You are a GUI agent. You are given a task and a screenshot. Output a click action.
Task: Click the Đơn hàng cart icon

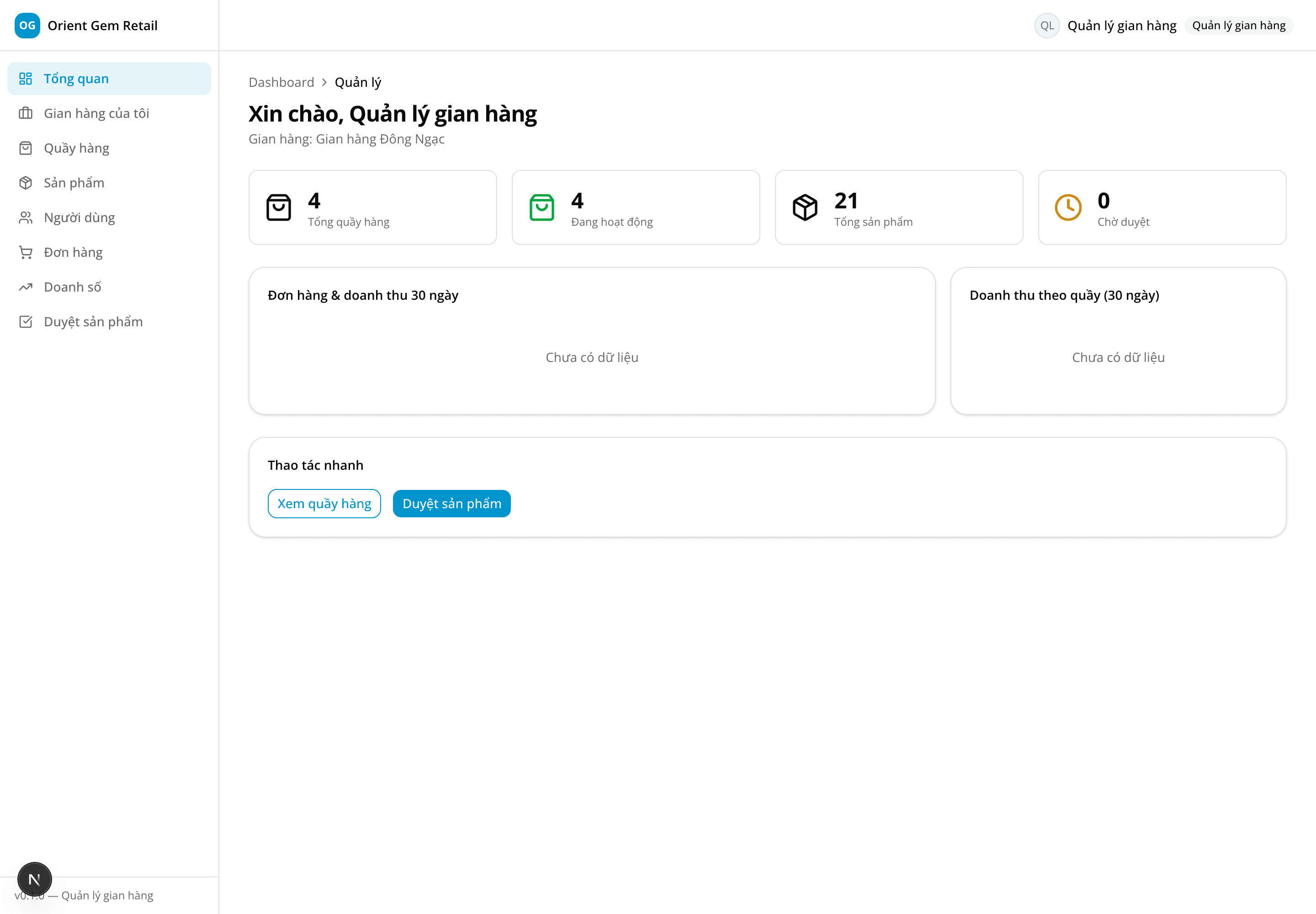tap(25, 252)
